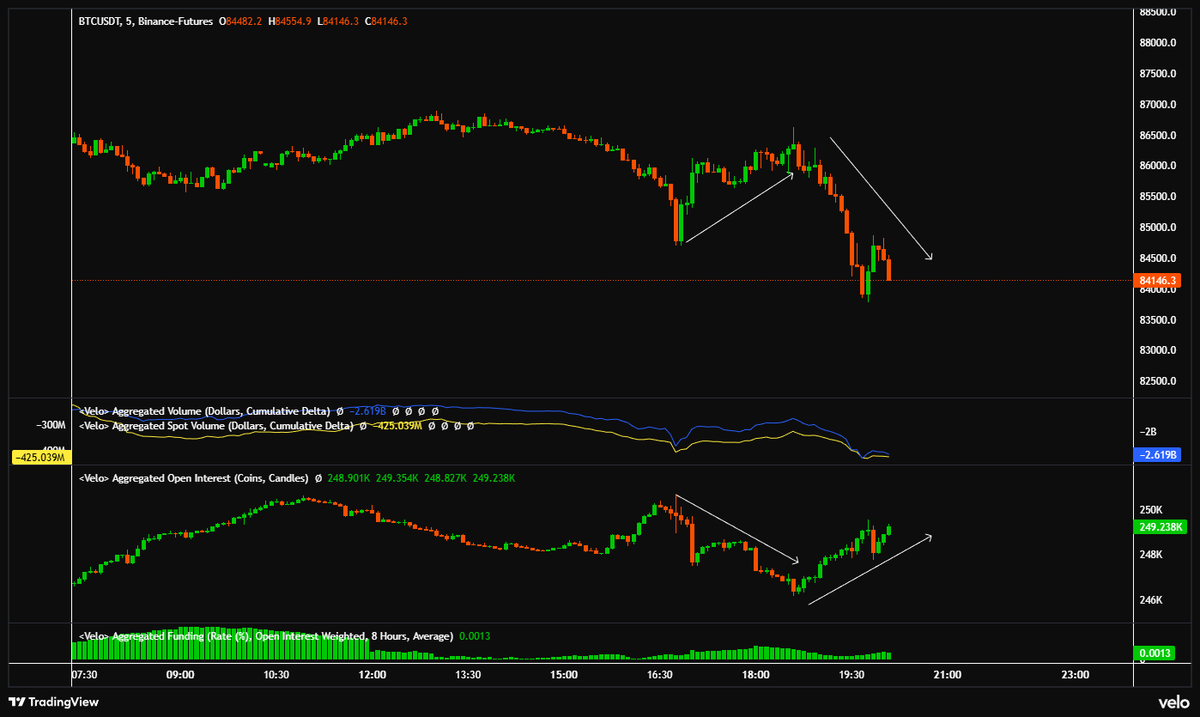Click the yellow -425.039M legend value
The width and height of the screenshot is (1200, 717).
[397, 425]
